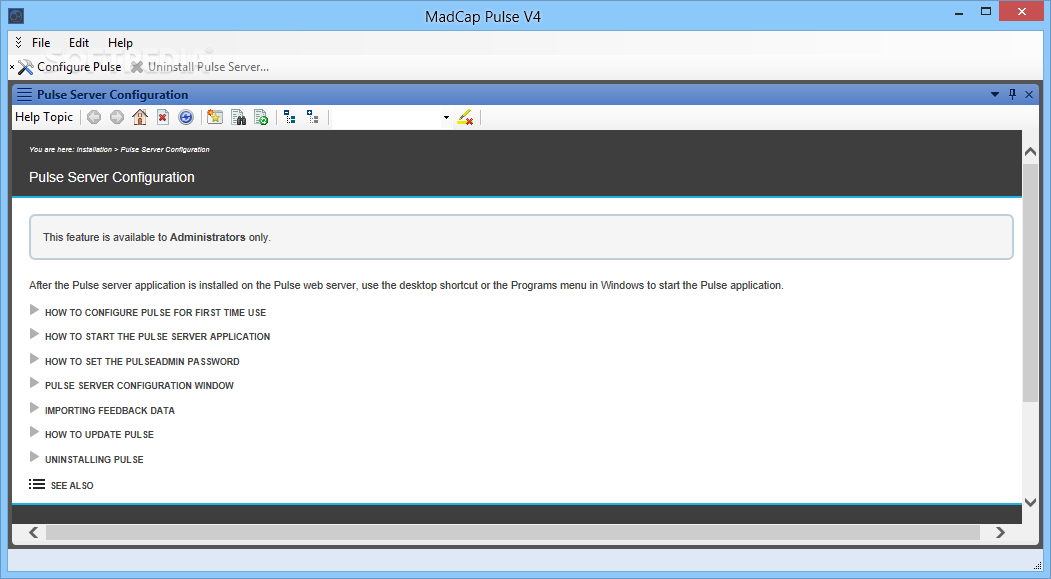Viewport: 1051px width, 579px height.
Task: Pin the Pulse Server Configuration panel
Action: (x=1012, y=94)
